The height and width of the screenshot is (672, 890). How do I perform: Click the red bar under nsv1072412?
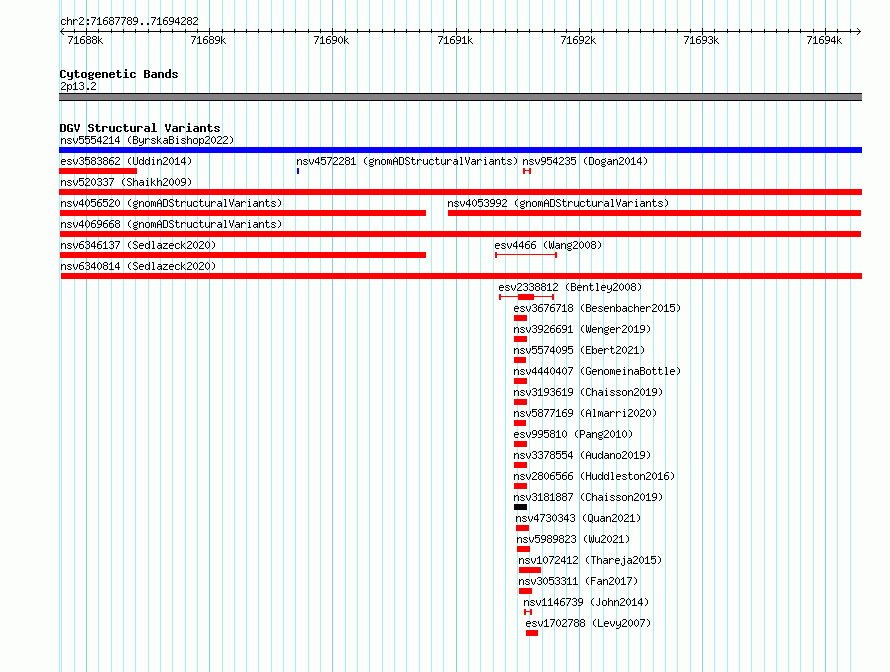pyautogui.click(x=530, y=570)
